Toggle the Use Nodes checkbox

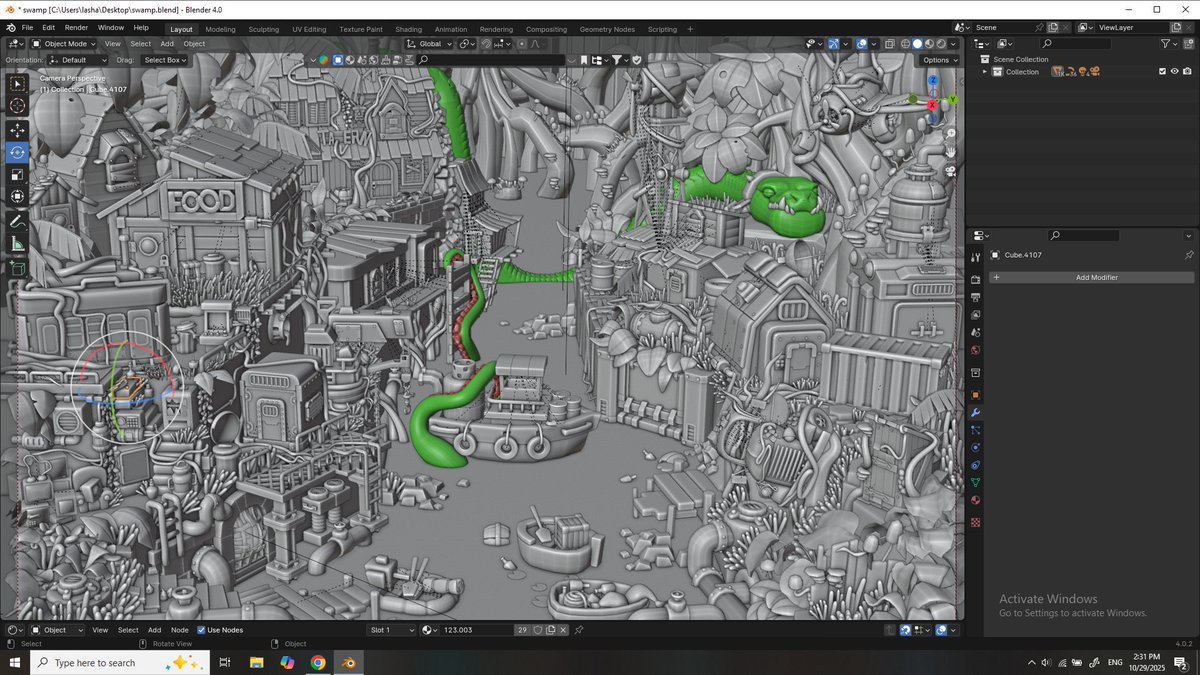click(201, 630)
